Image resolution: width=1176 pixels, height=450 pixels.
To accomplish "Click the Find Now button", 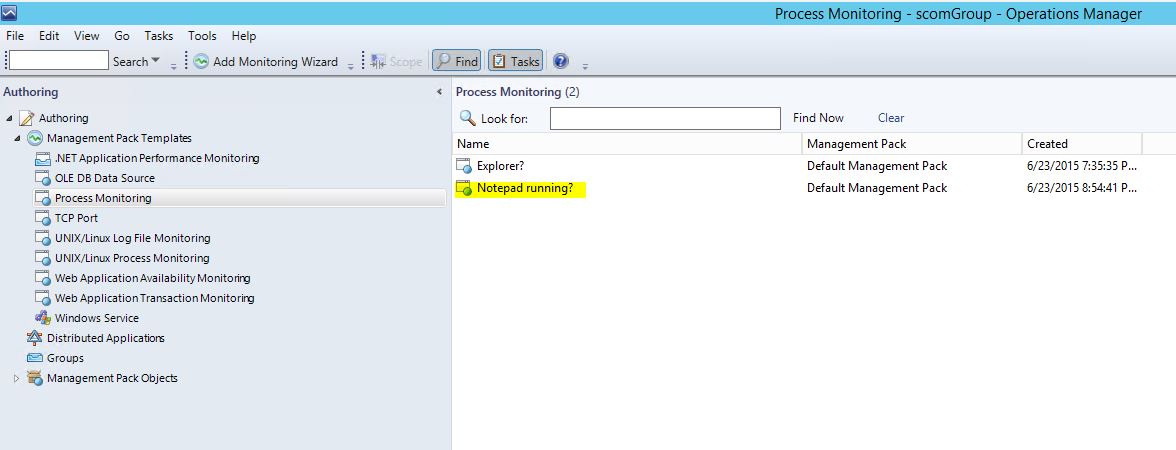I will [818, 118].
